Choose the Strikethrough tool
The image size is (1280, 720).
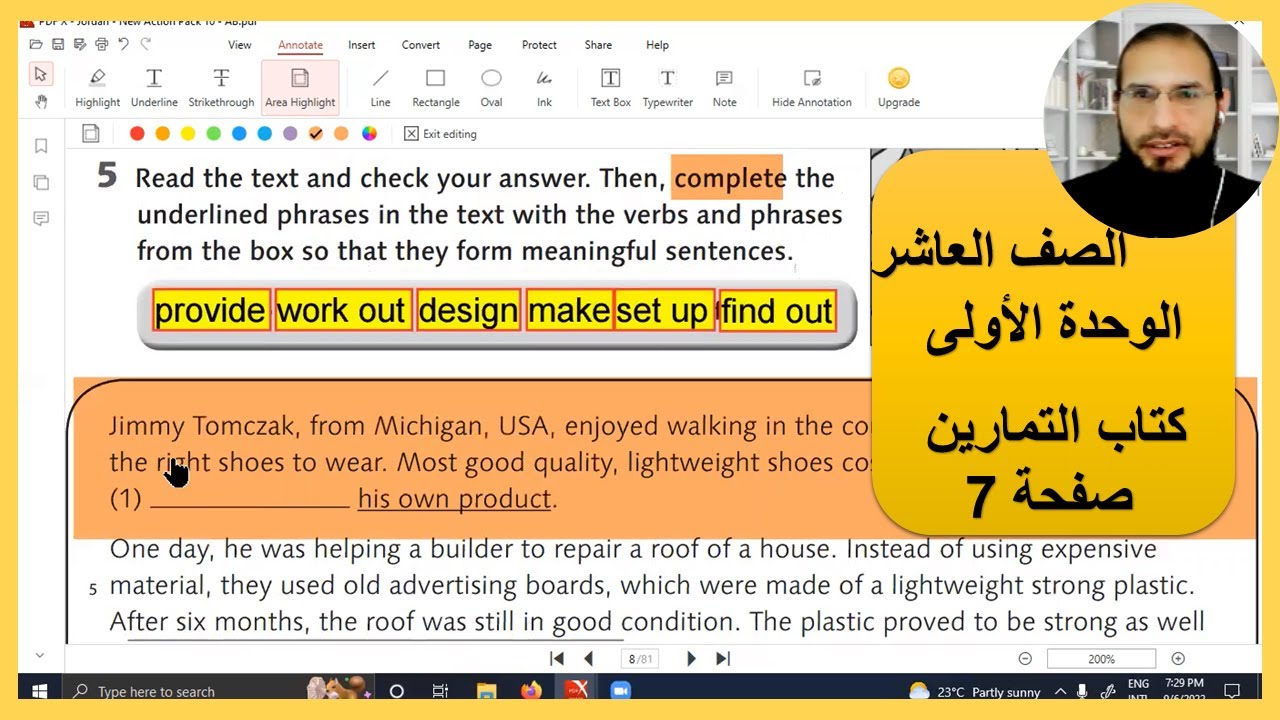(x=221, y=87)
